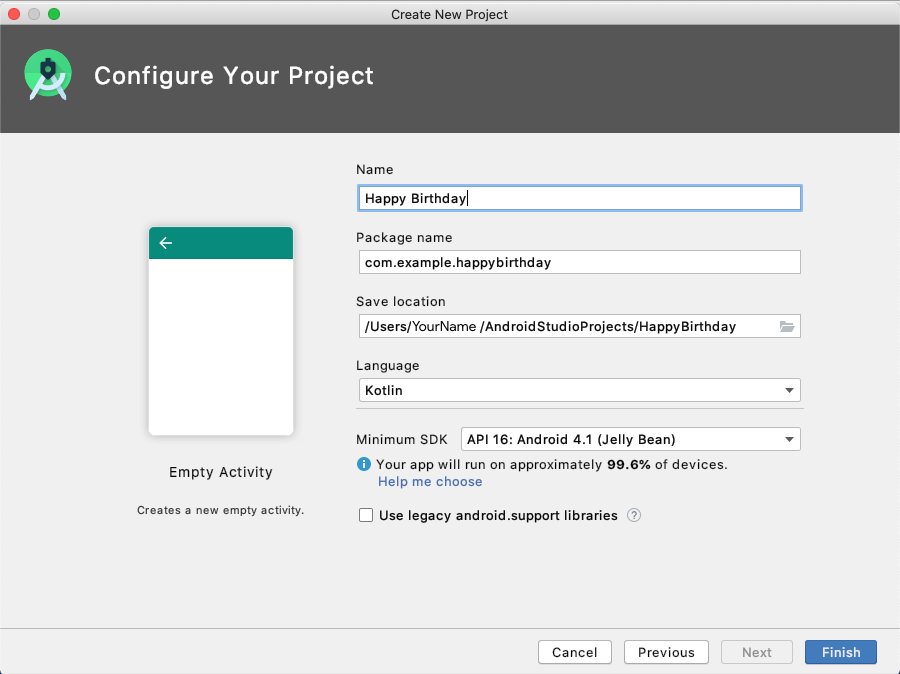This screenshot has height=674, width=900.
Task: Click into the Package name field
Action: coord(578,262)
